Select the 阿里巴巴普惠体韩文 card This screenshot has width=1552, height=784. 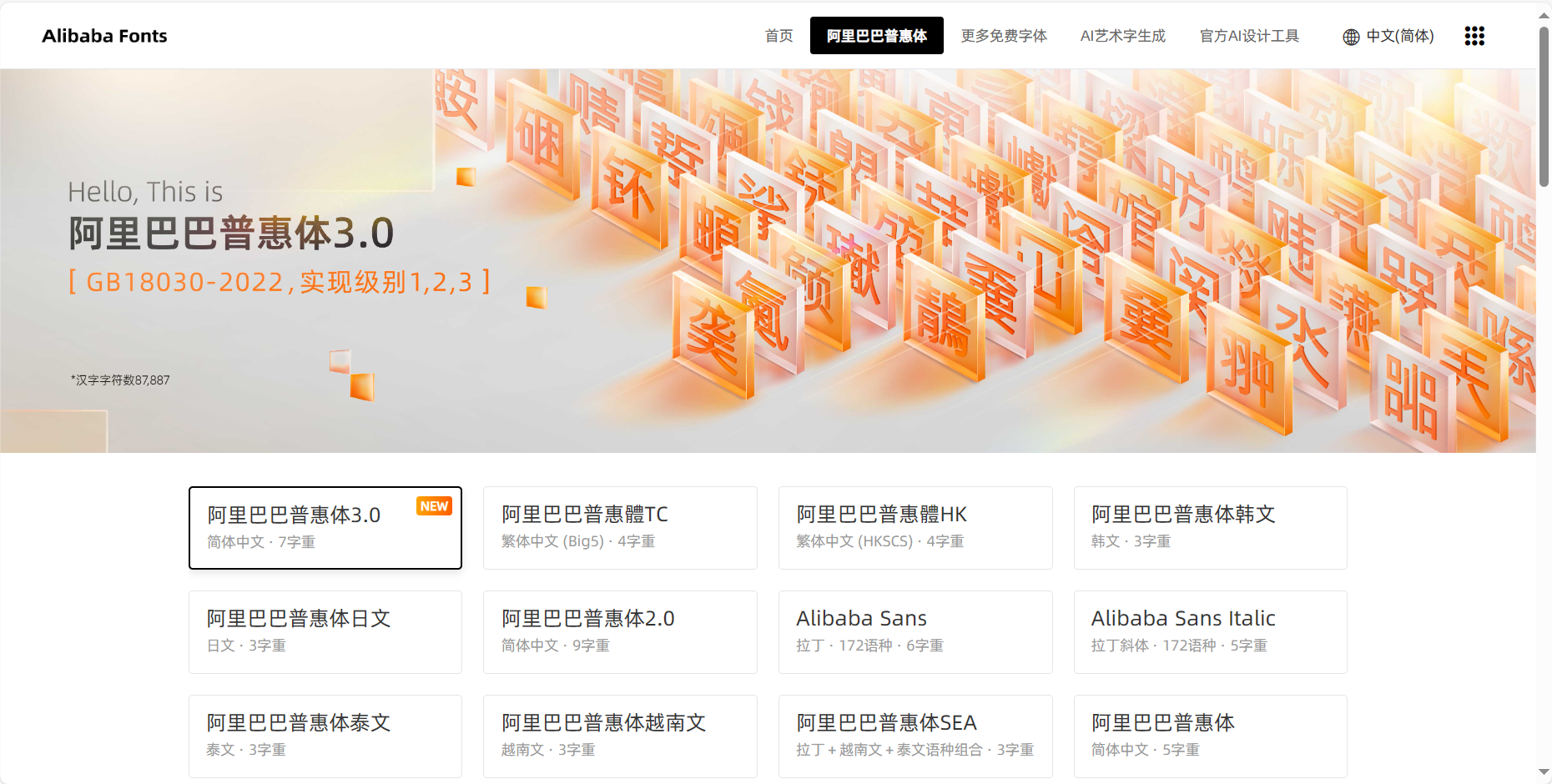(x=1211, y=527)
